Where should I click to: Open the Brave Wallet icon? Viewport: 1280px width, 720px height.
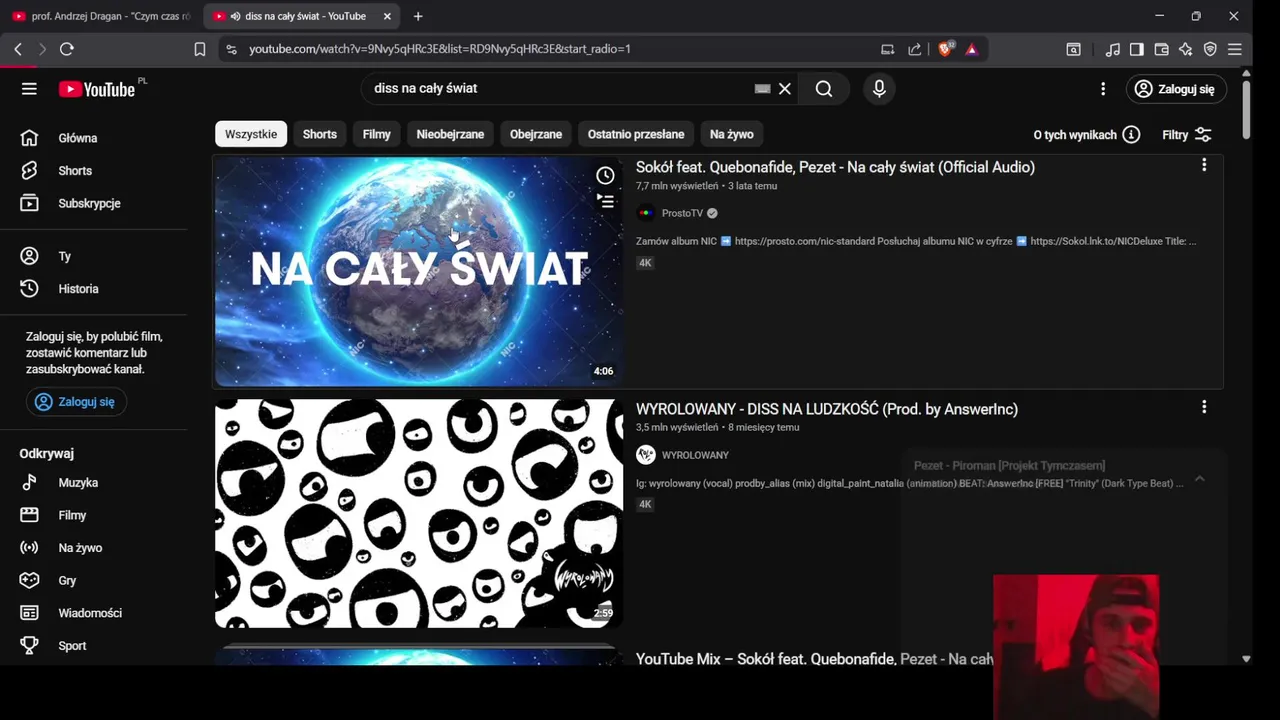click(x=1162, y=49)
